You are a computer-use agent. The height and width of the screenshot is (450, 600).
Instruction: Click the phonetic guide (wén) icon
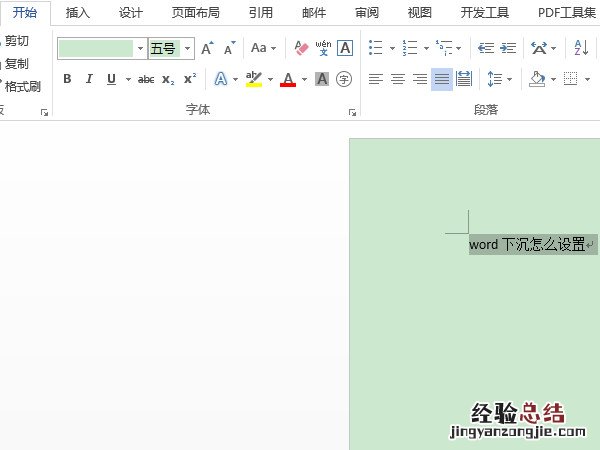[x=323, y=48]
